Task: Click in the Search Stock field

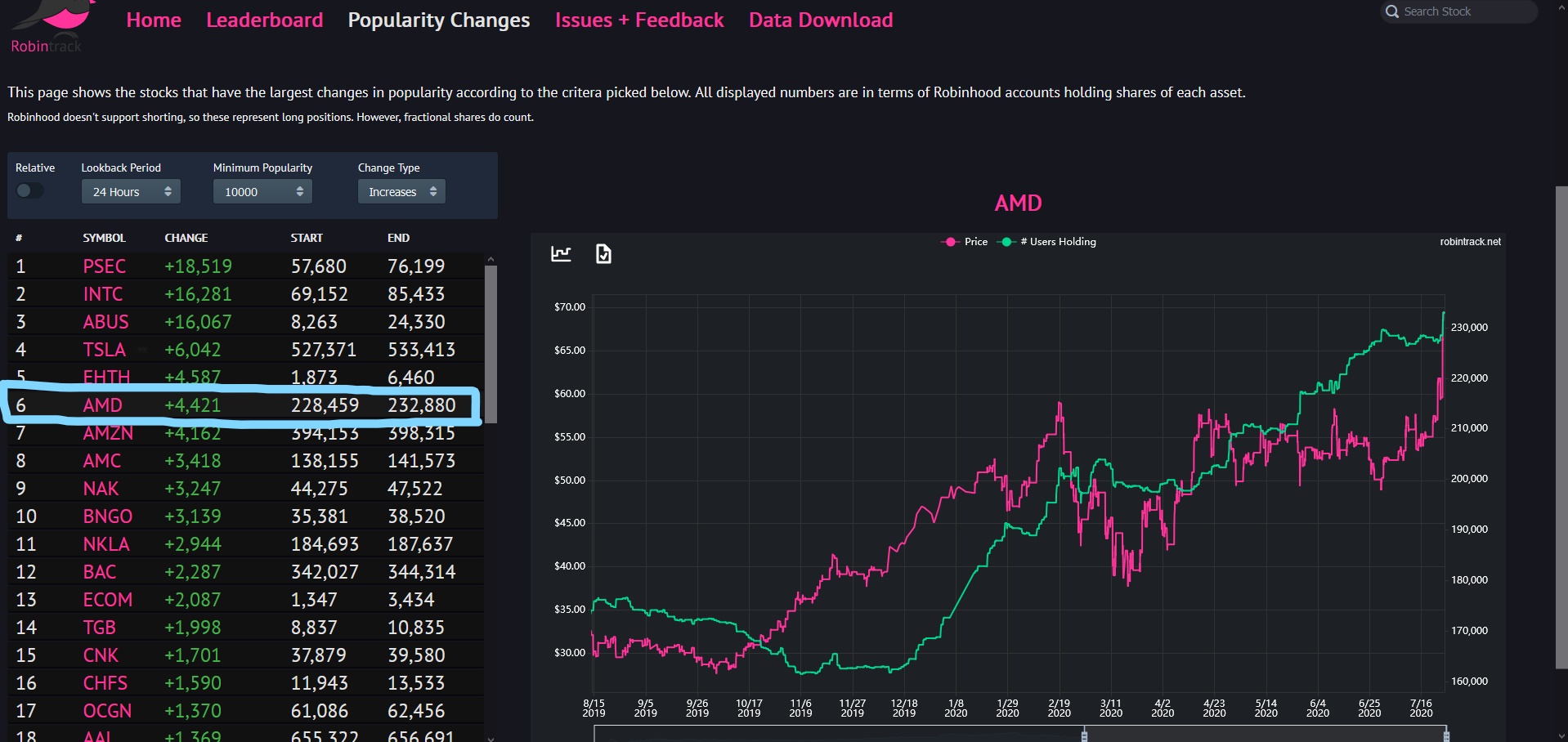Action: pyautogui.click(x=1463, y=11)
